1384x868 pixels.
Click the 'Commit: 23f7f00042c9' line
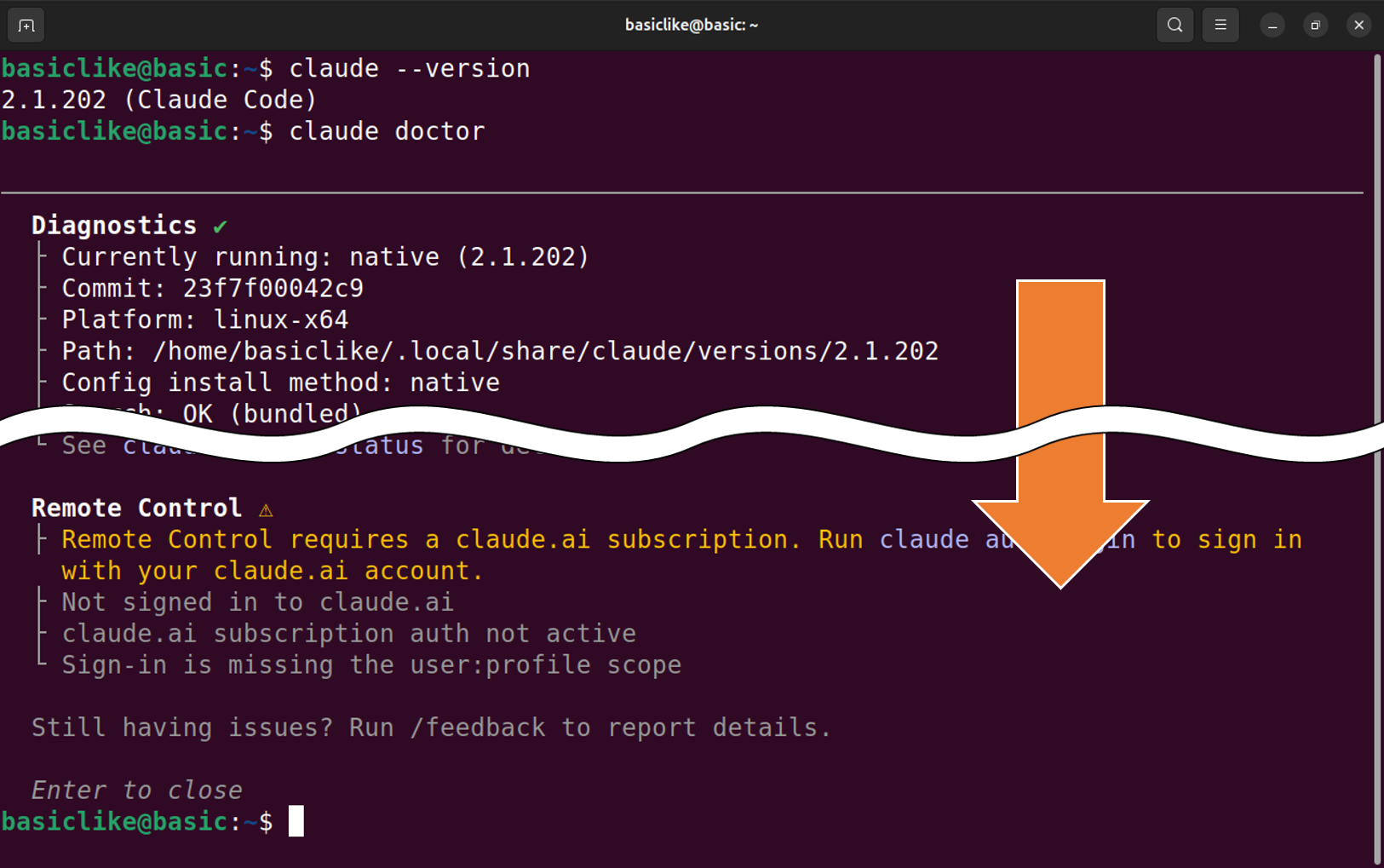point(213,289)
